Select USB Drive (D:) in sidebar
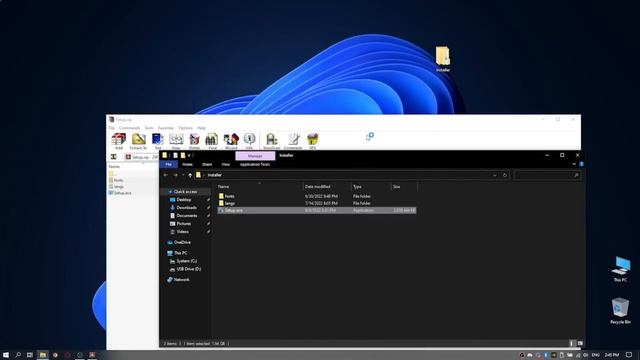The height and width of the screenshot is (360, 640). [189, 269]
